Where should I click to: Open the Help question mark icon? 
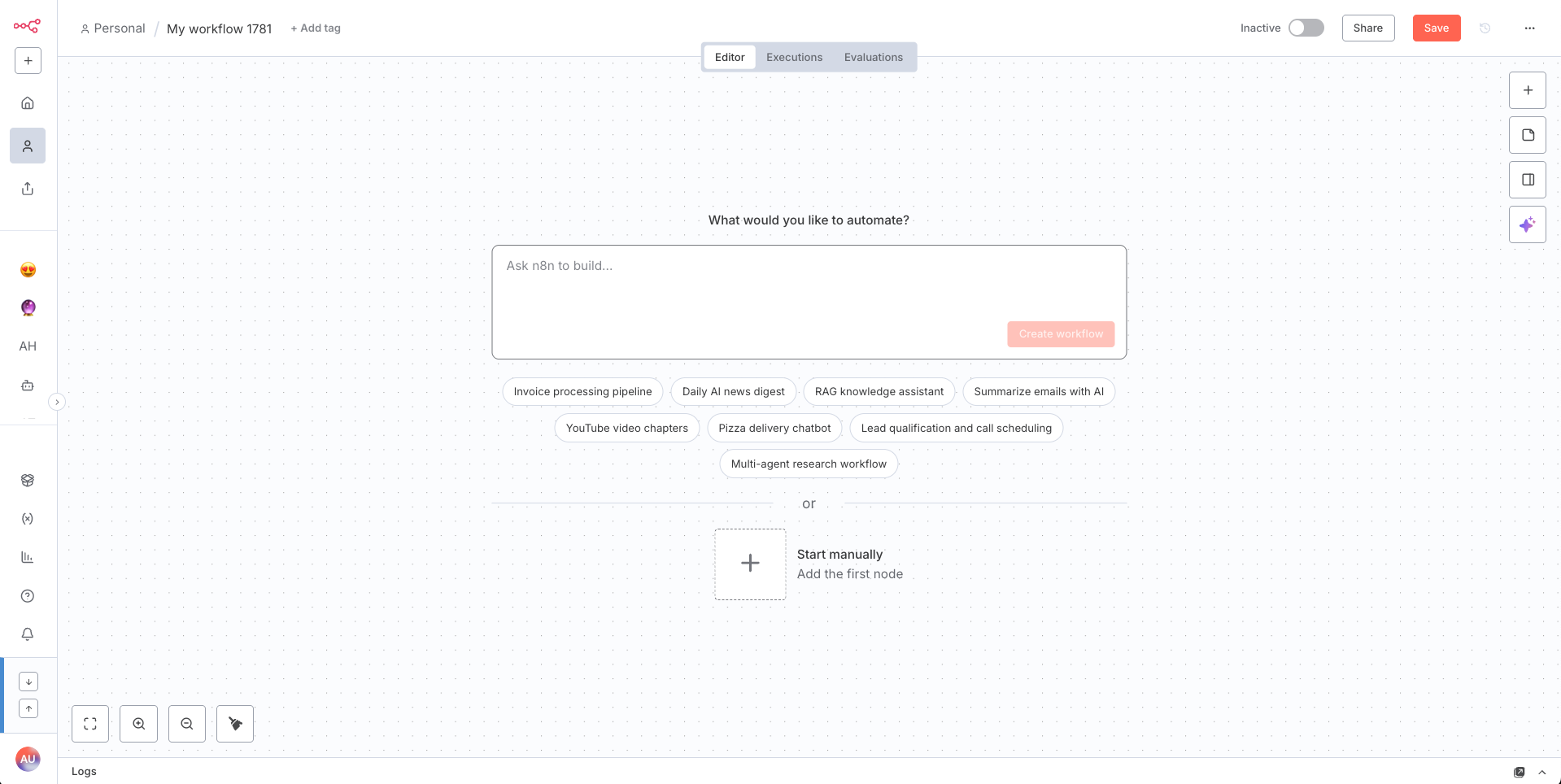28,596
